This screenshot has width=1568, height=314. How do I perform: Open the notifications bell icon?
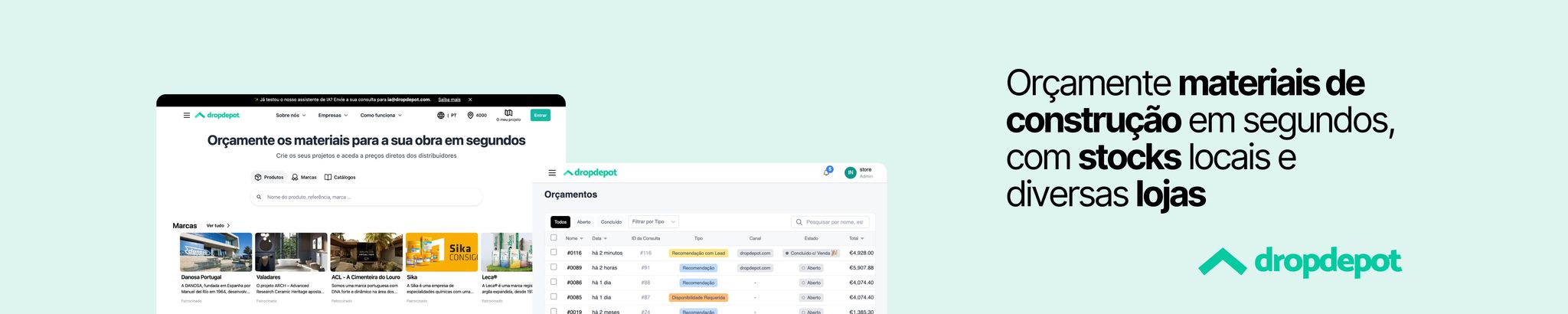[827, 172]
